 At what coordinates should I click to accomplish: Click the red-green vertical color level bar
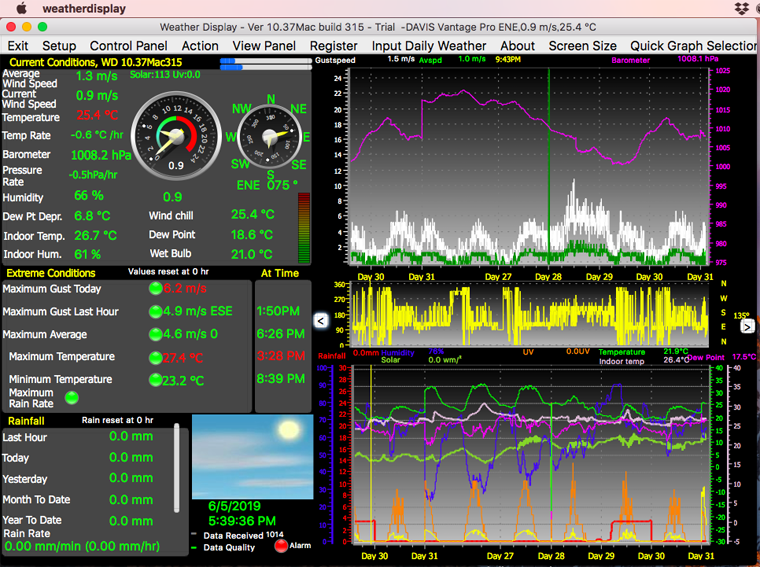304,228
